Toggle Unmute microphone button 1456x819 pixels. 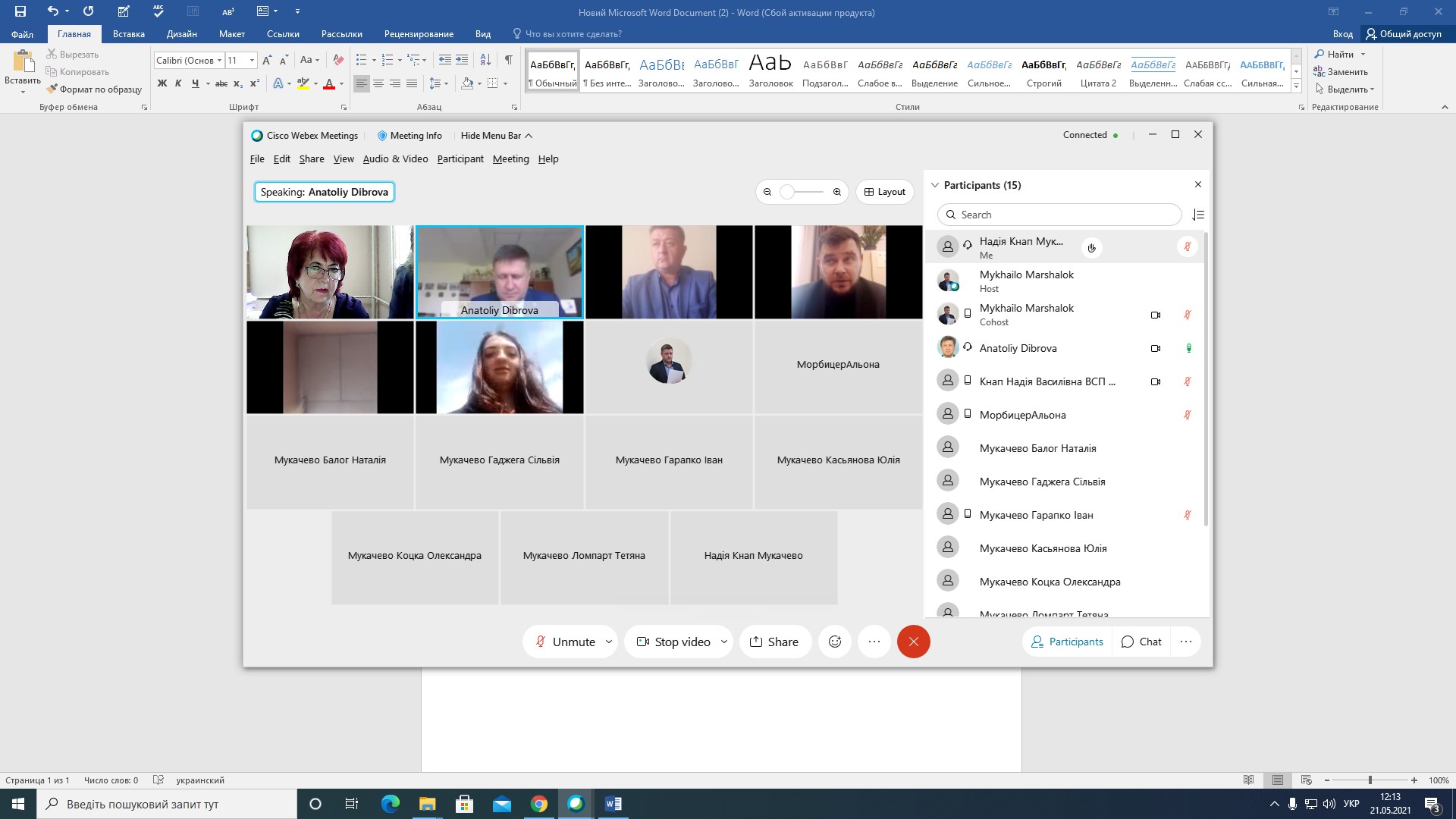pyautogui.click(x=565, y=642)
